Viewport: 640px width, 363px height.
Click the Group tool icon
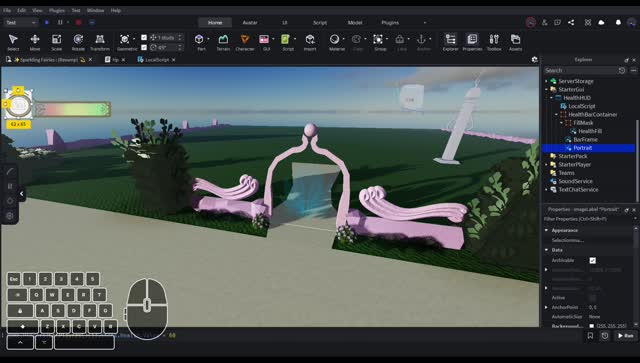coord(378,39)
